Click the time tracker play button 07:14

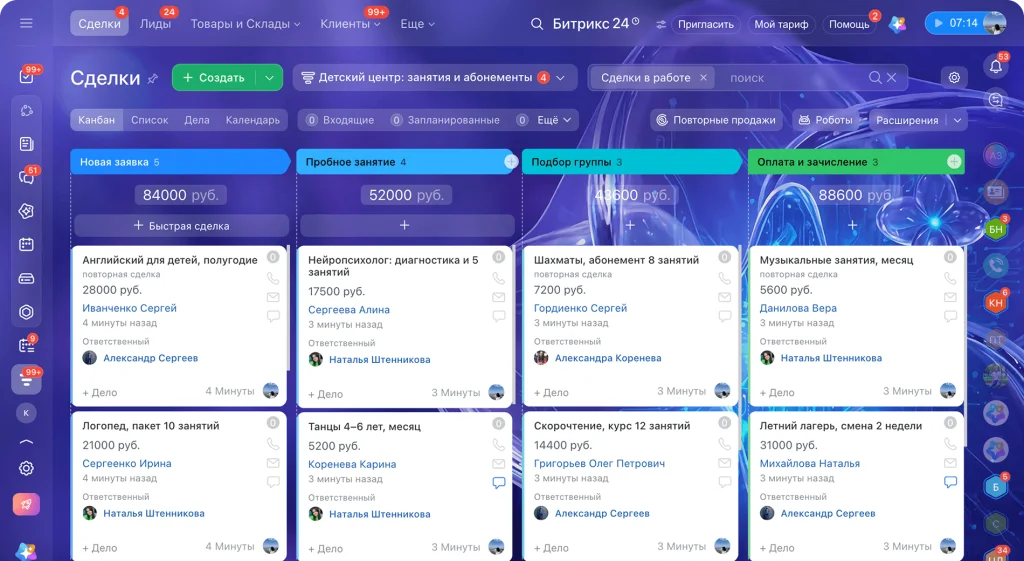point(939,24)
